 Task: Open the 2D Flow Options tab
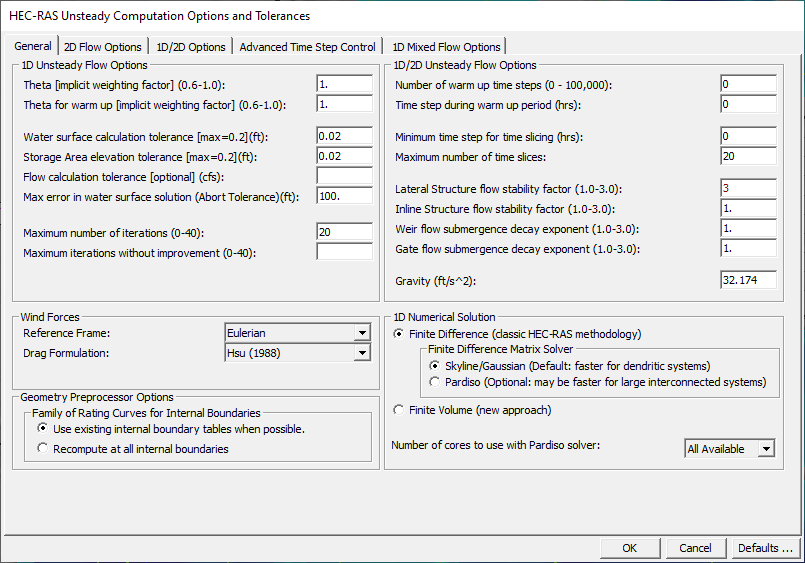coord(103,47)
